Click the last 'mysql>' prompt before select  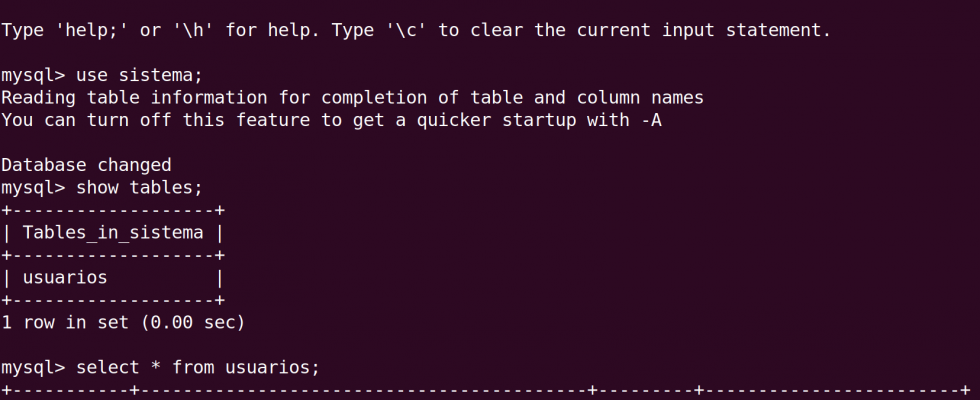point(33,368)
